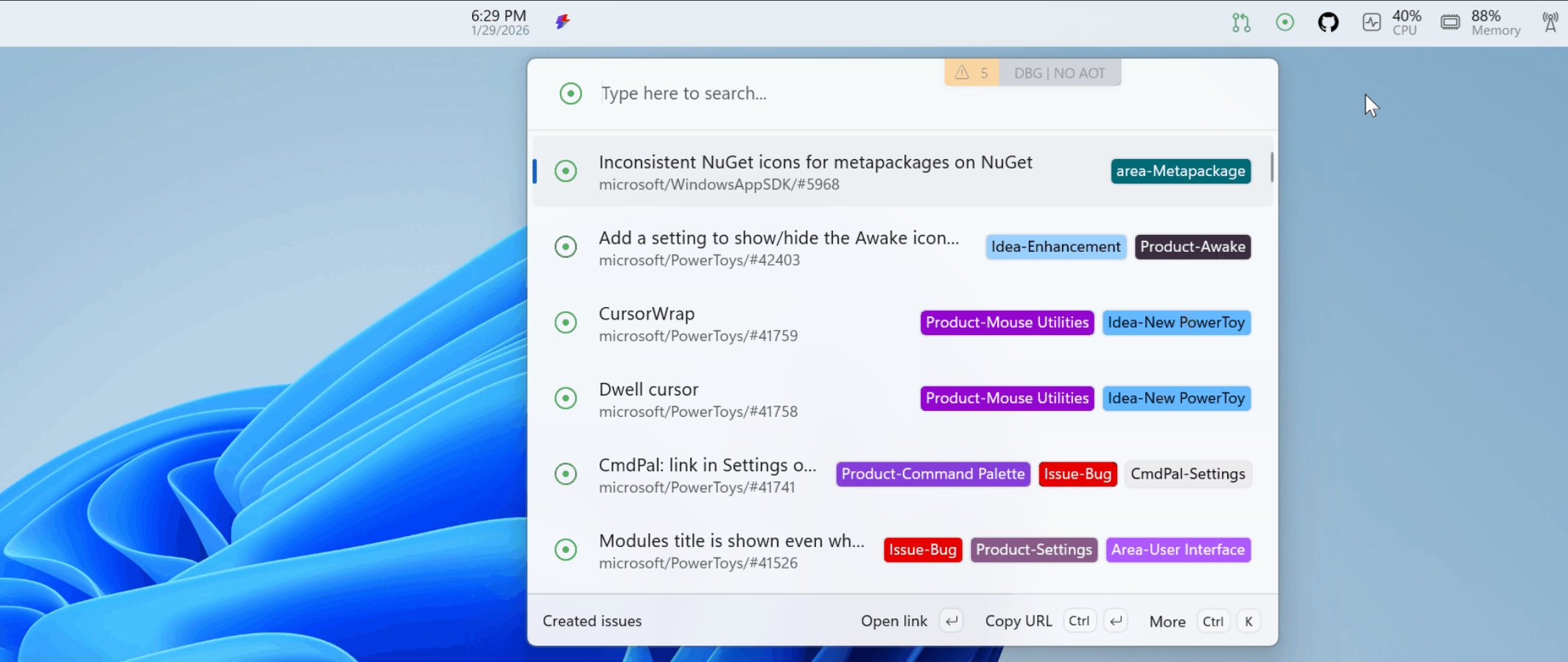
Task: Click the network antenna icon in top bar
Action: pos(1550,23)
